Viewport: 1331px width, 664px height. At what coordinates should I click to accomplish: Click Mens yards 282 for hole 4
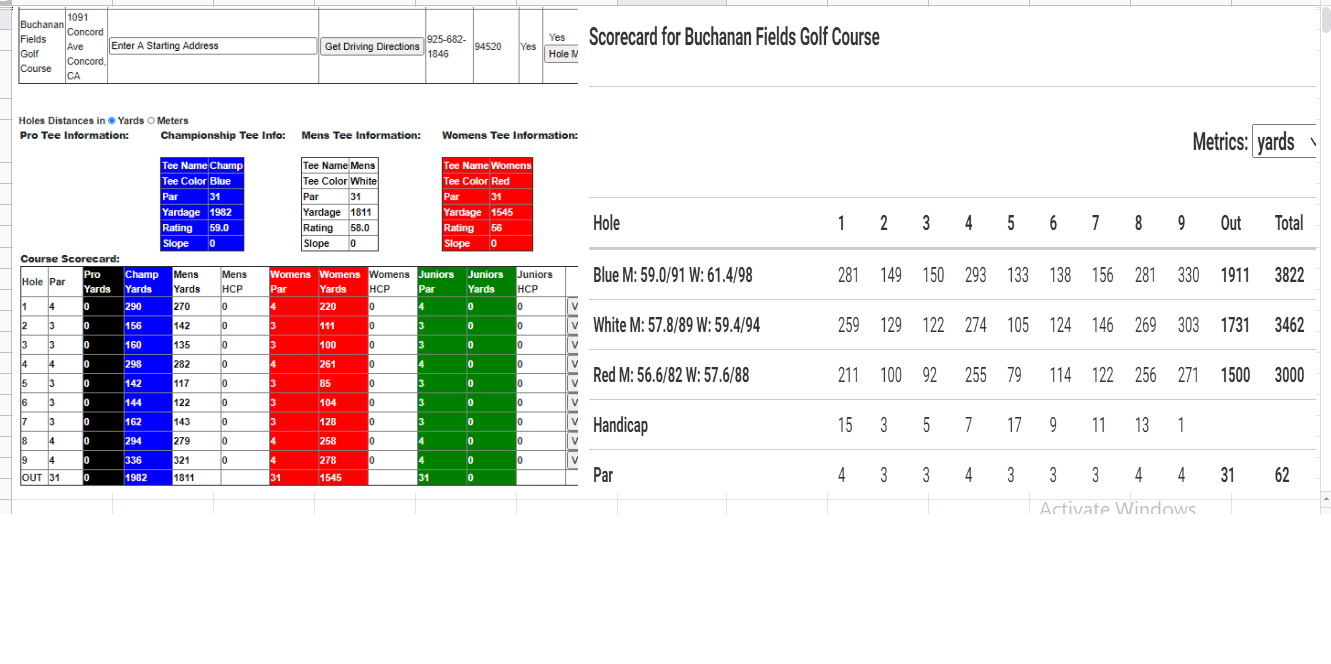tap(194, 364)
